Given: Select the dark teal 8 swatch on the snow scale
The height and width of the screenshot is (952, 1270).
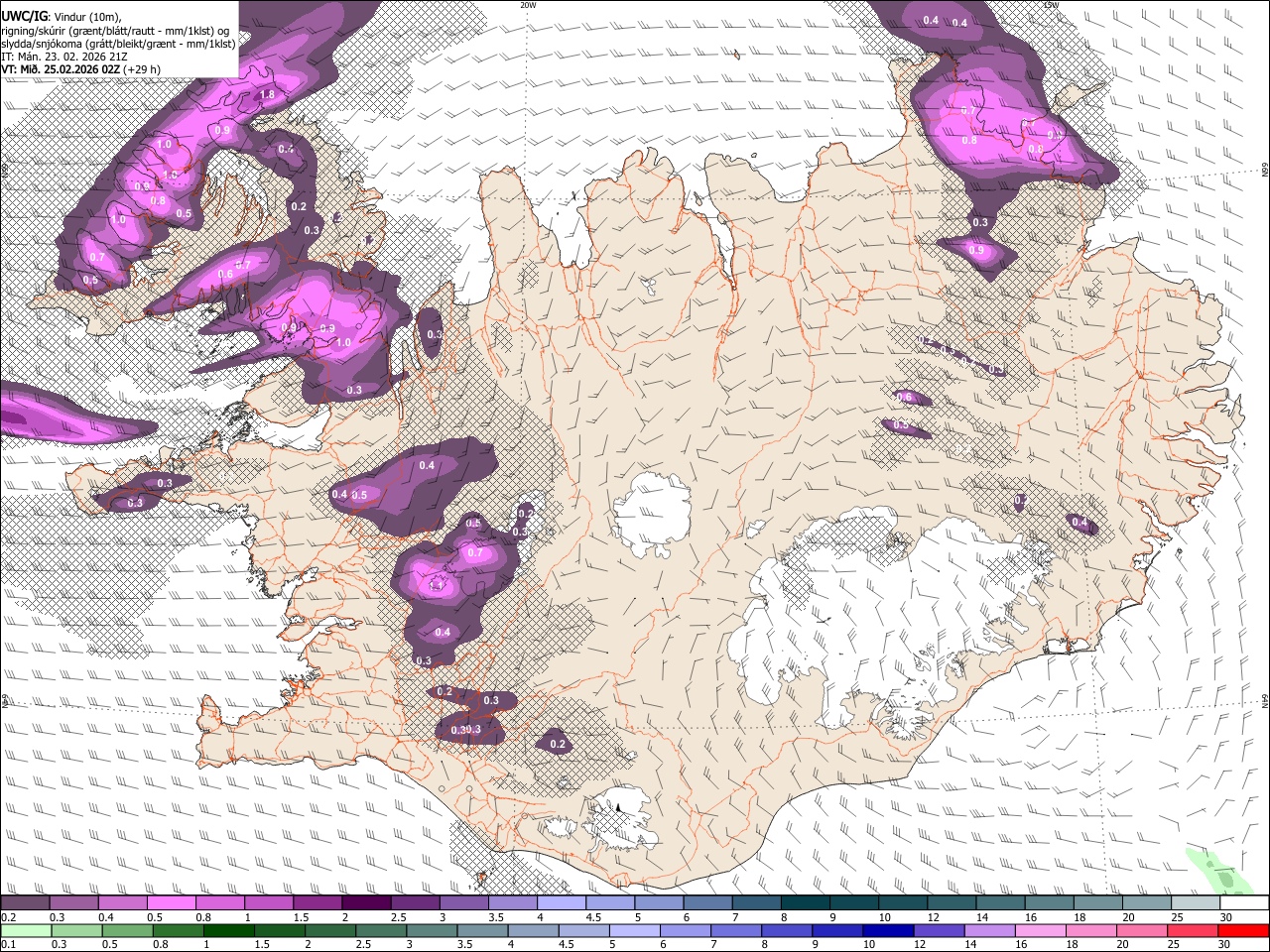Looking at the screenshot, I should click(x=807, y=902).
